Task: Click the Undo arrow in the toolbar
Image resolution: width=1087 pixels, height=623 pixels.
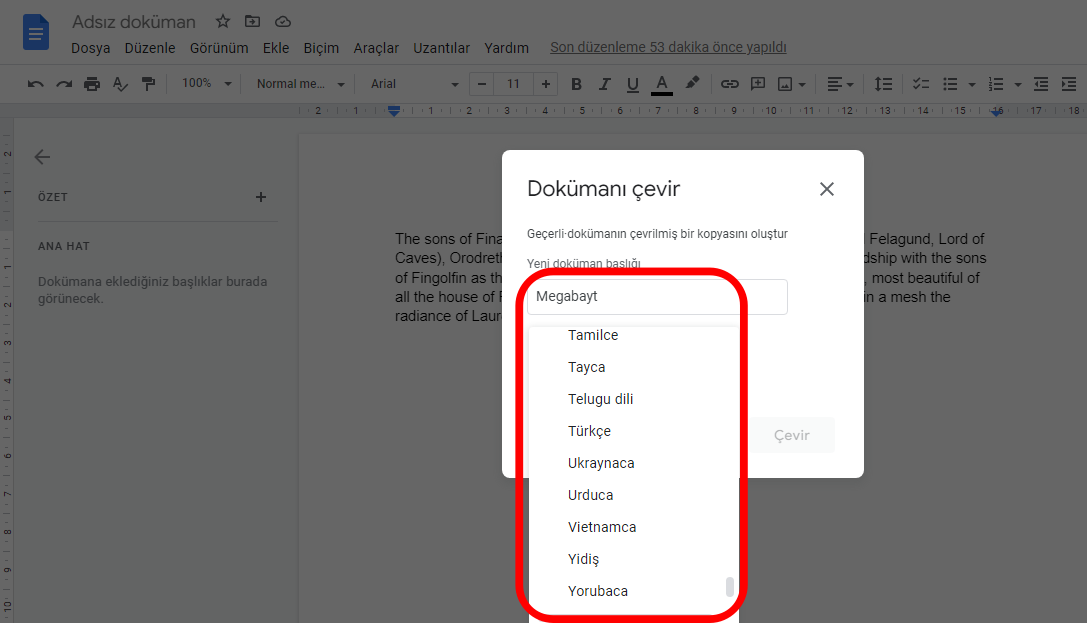Action: 36,84
